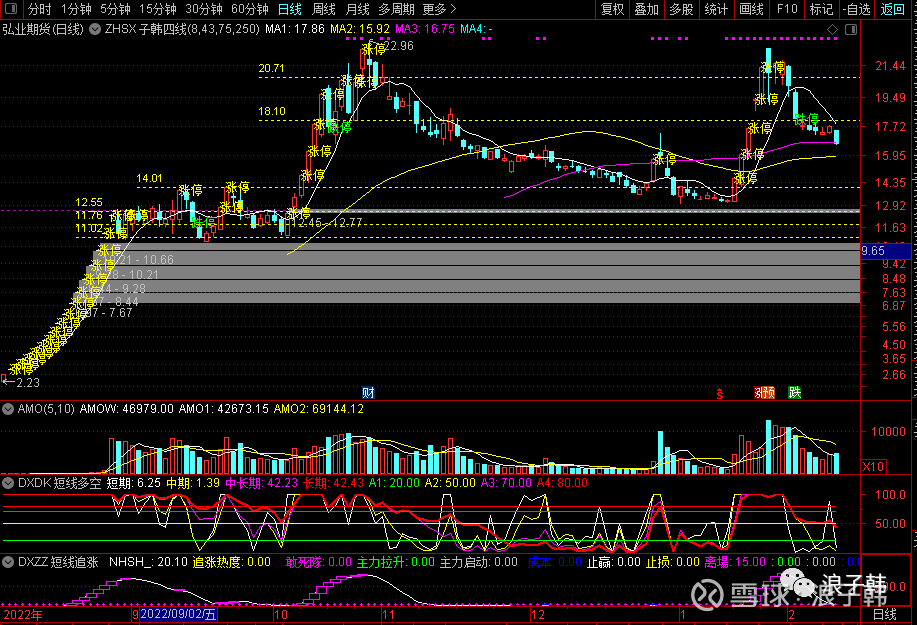This screenshot has height=625, width=917.
Task: Open the 更多 periods menu
Action: pyautogui.click(x=439, y=9)
